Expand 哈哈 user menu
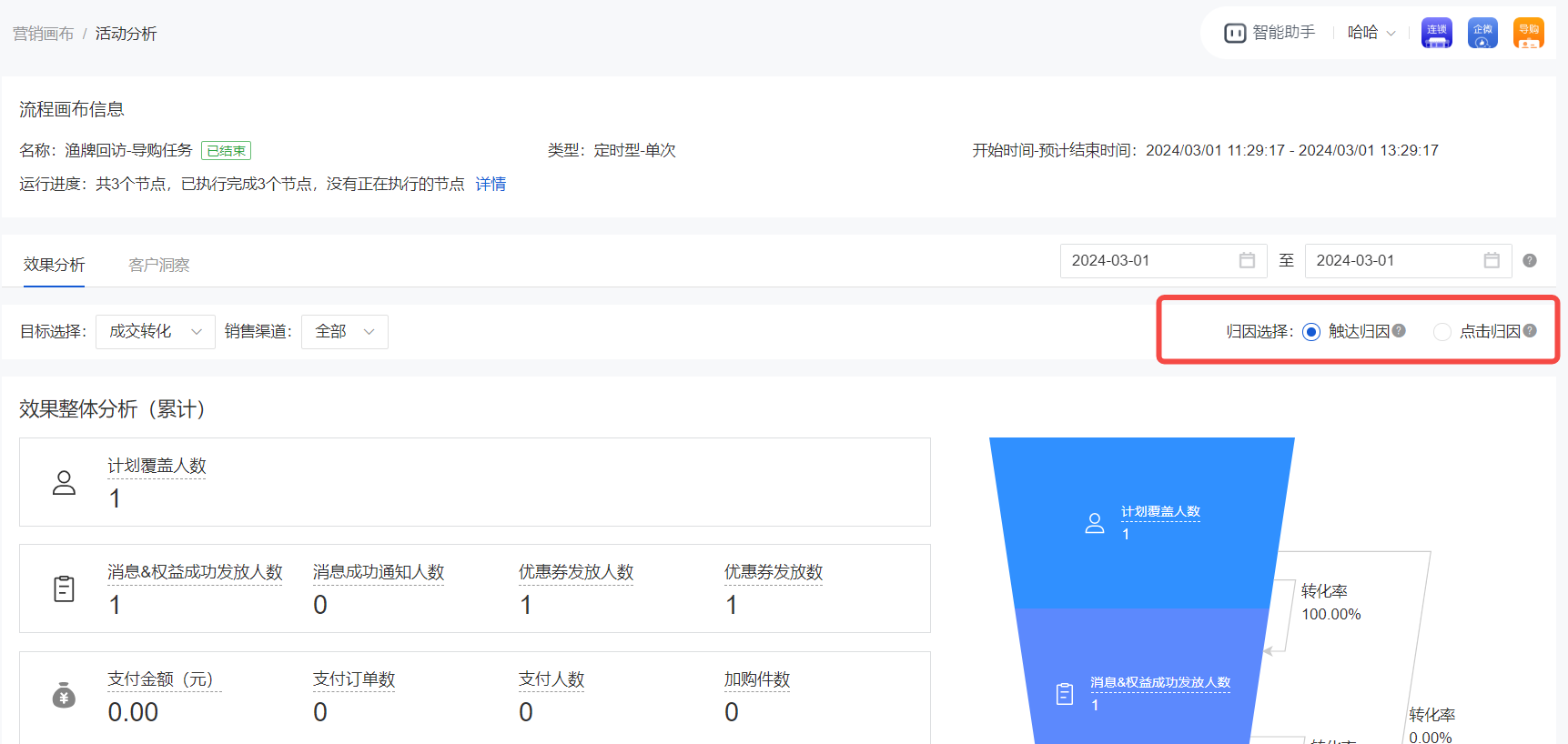The image size is (1568, 744). click(x=1371, y=33)
